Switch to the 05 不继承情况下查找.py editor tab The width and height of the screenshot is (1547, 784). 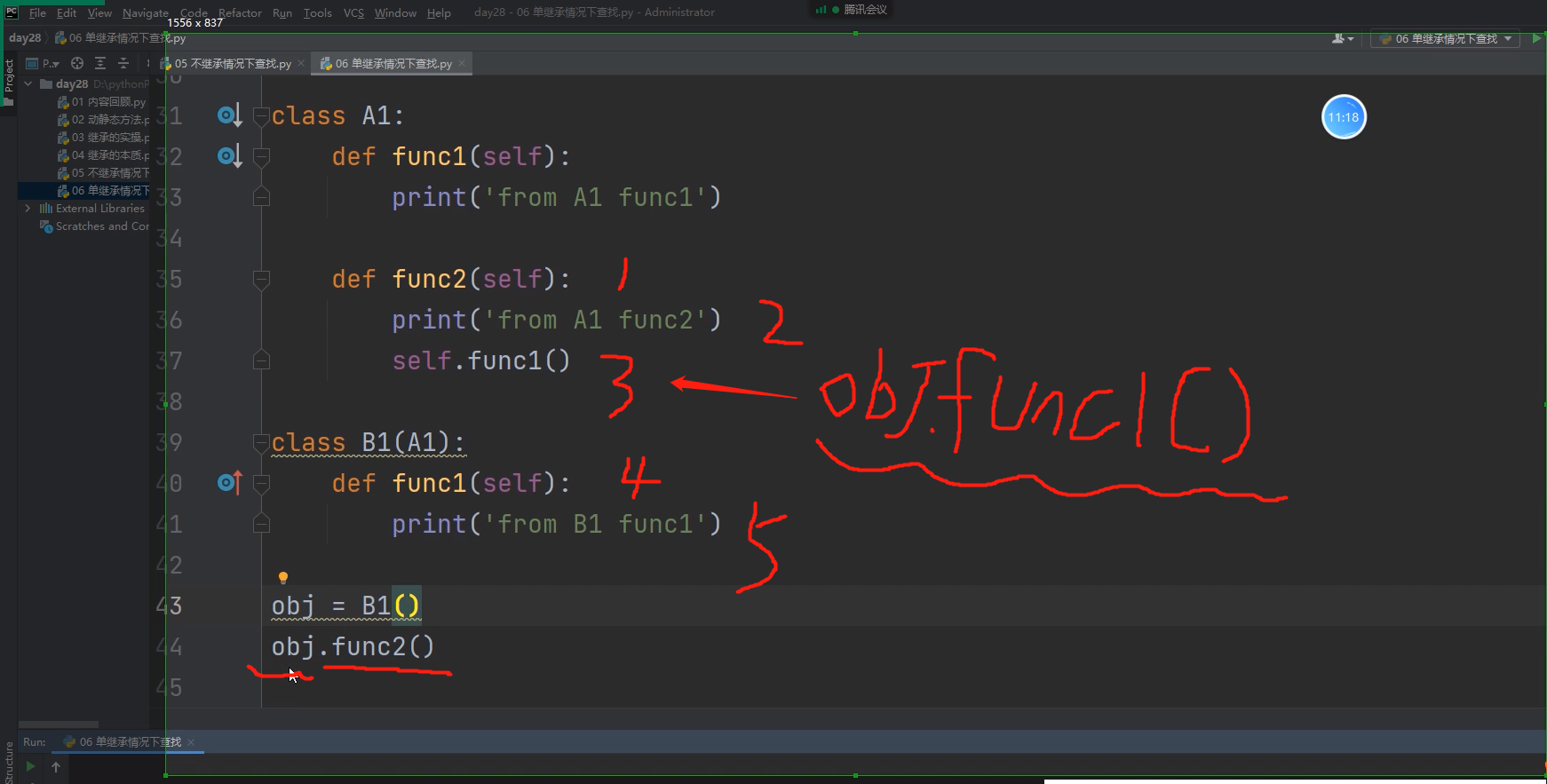[233, 64]
